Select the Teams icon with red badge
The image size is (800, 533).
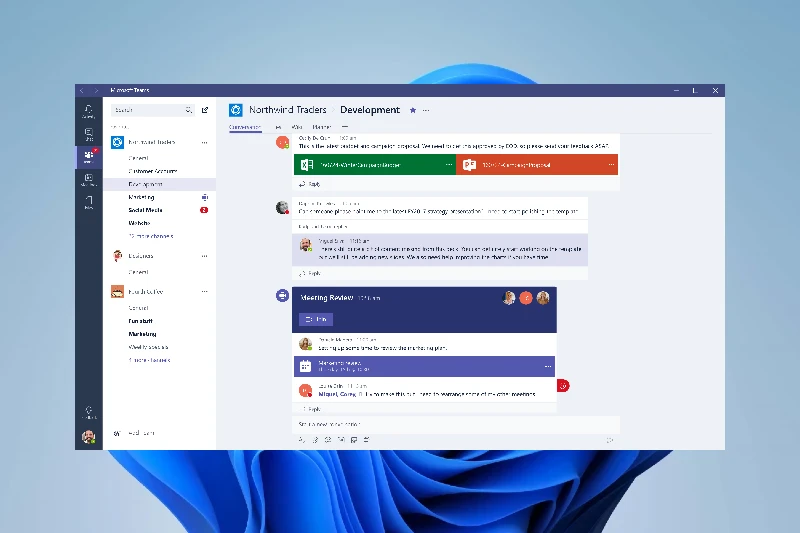click(x=89, y=156)
